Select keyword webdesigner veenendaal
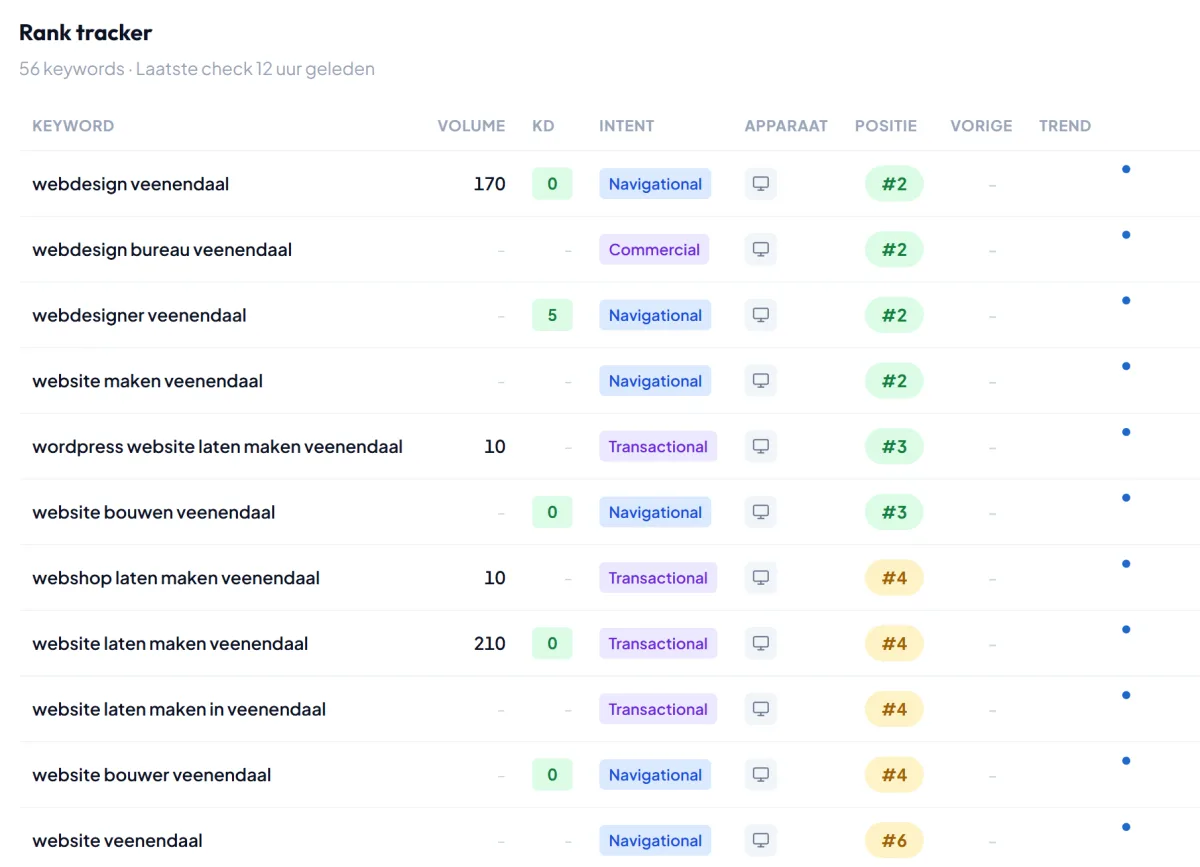 point(139,315)
